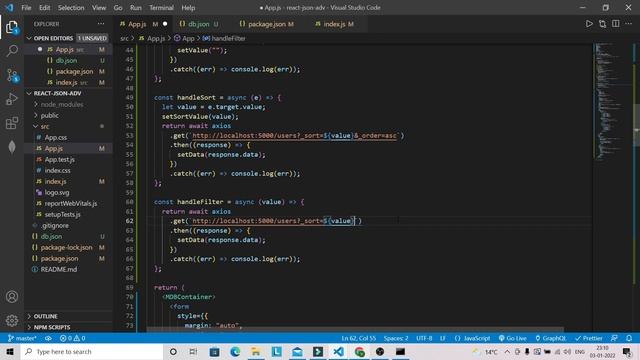Open App.test.js in file tree
Image resolution: width=640 pixels, height=360 pixels.
[60, 160]
